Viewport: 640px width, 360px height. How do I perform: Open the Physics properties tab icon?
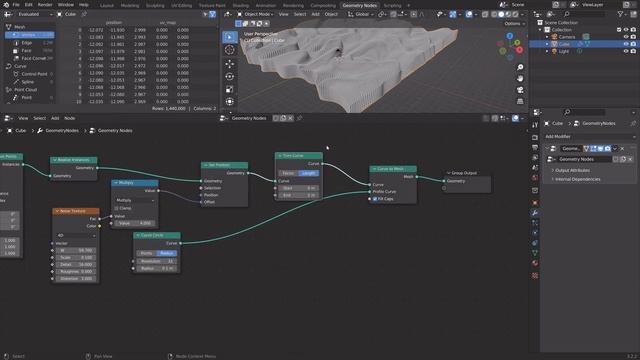click(535, 233)
